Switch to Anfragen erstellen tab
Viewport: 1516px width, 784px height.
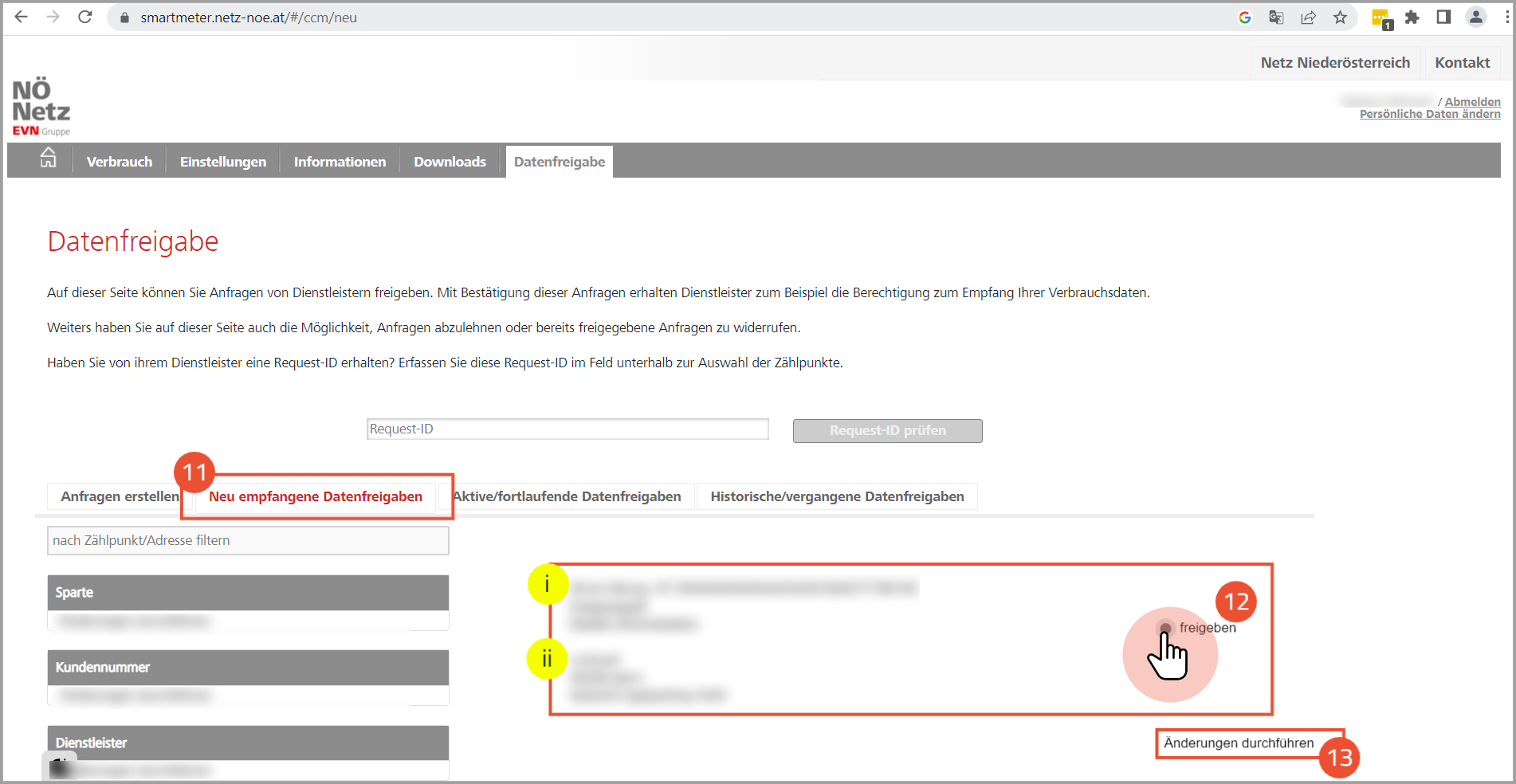pos(120,496)
